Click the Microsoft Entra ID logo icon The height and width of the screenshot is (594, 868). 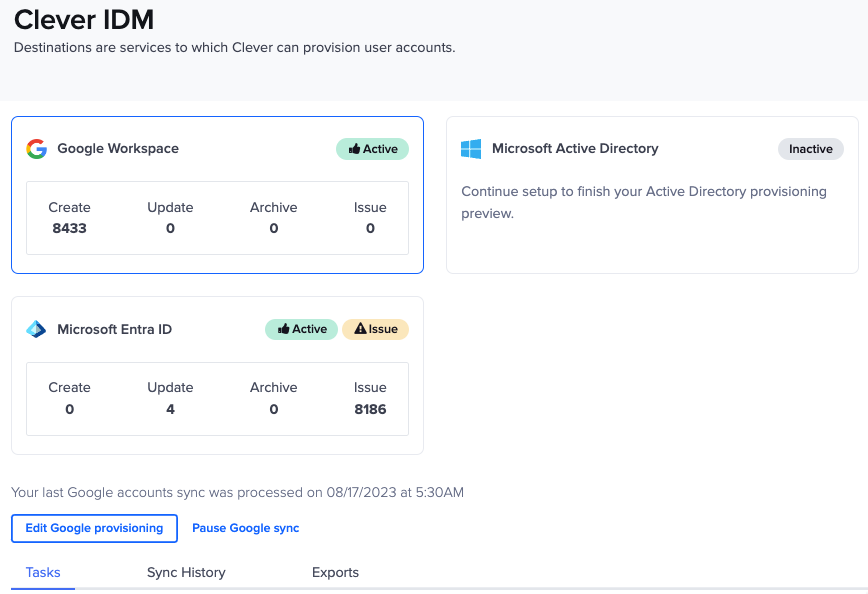(x=36, y=328)
